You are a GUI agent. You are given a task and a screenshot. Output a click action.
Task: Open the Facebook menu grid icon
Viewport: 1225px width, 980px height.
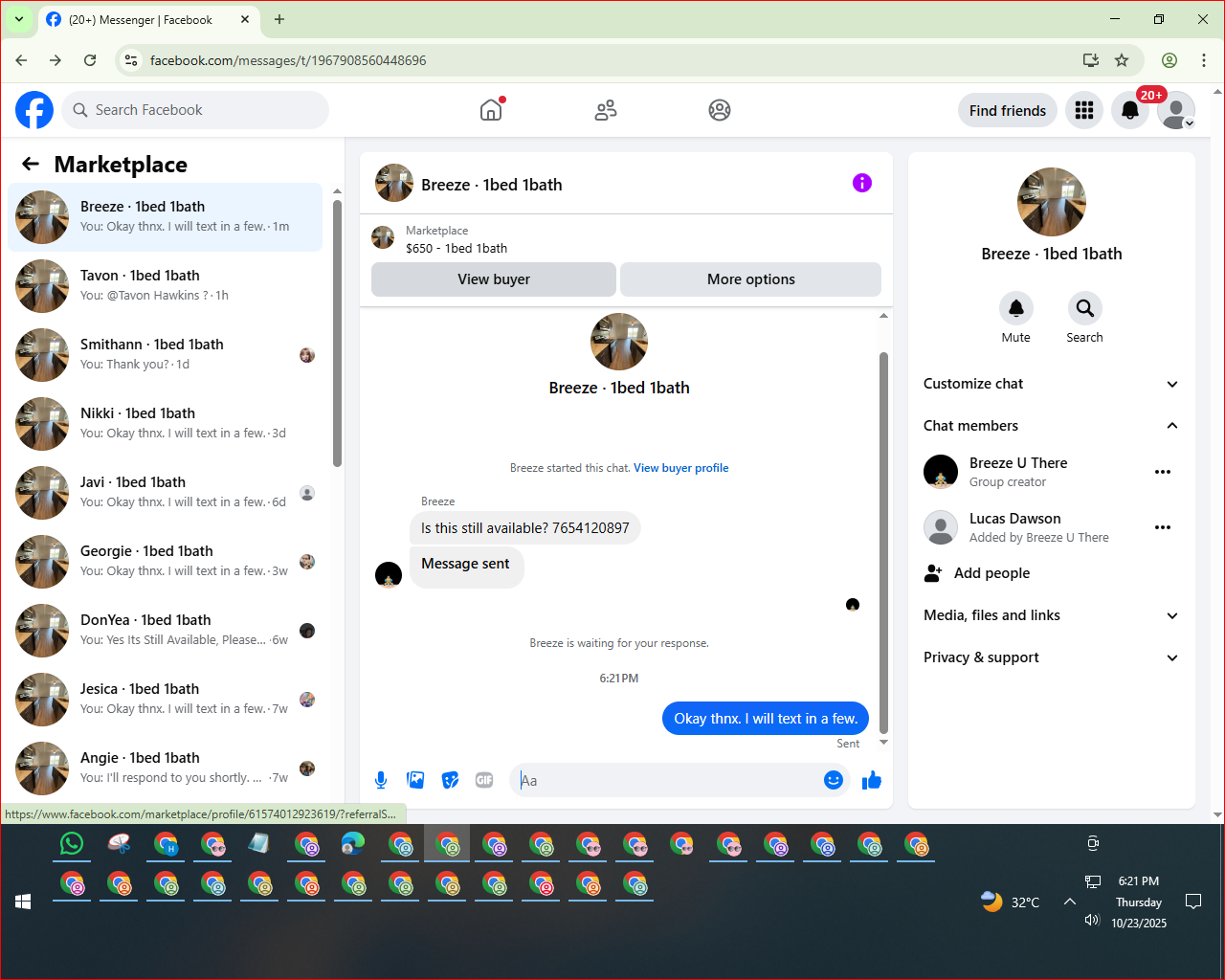(1084, 110)
